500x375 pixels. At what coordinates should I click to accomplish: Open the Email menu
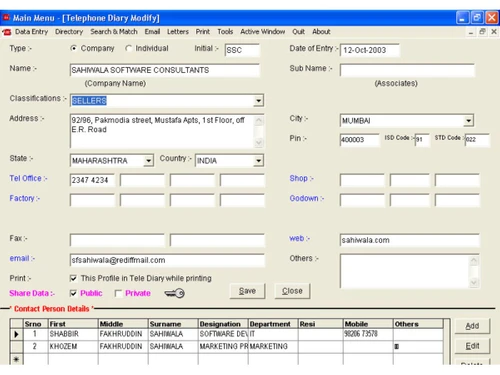152,32
